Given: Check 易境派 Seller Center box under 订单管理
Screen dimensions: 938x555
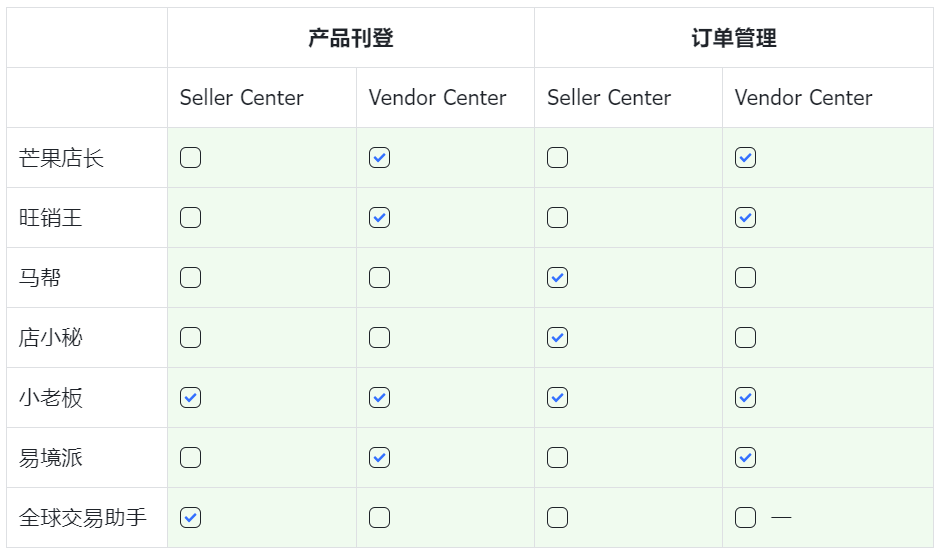Looking at the screenshot, I should pos(558,458).
